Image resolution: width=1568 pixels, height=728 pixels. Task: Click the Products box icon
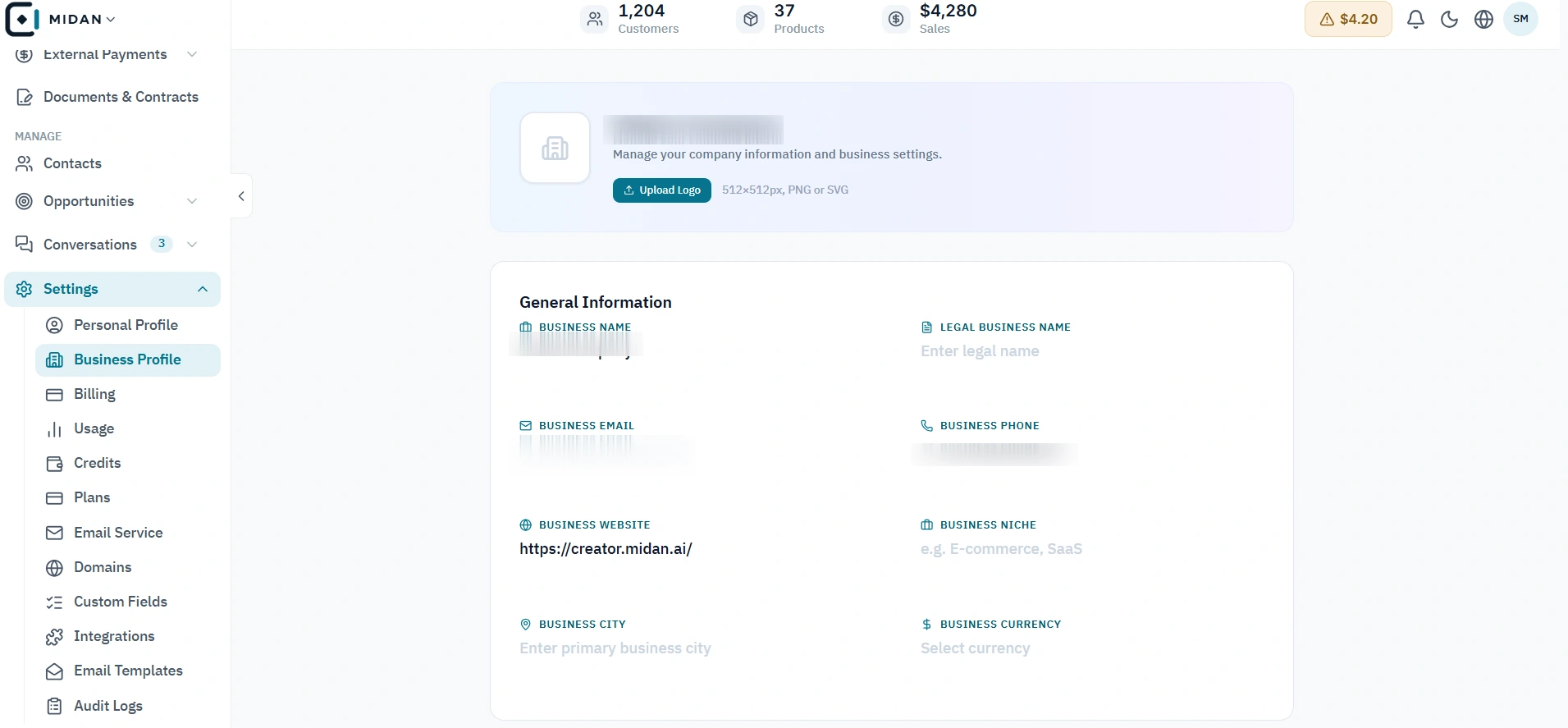[751, 18]
